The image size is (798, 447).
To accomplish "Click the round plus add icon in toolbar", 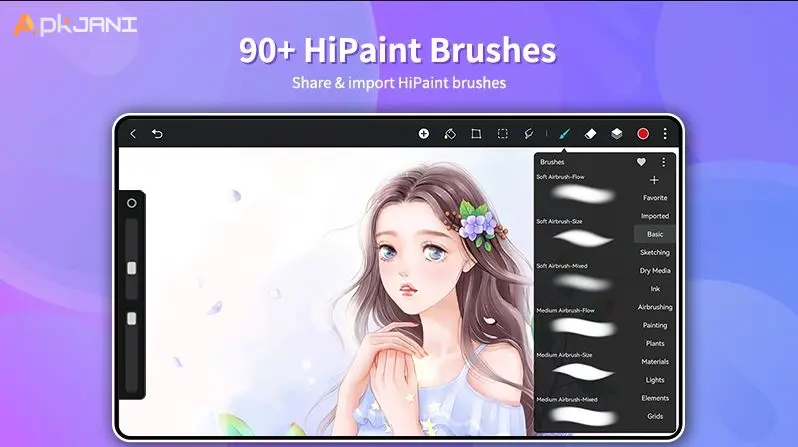I will click(424, 134).
